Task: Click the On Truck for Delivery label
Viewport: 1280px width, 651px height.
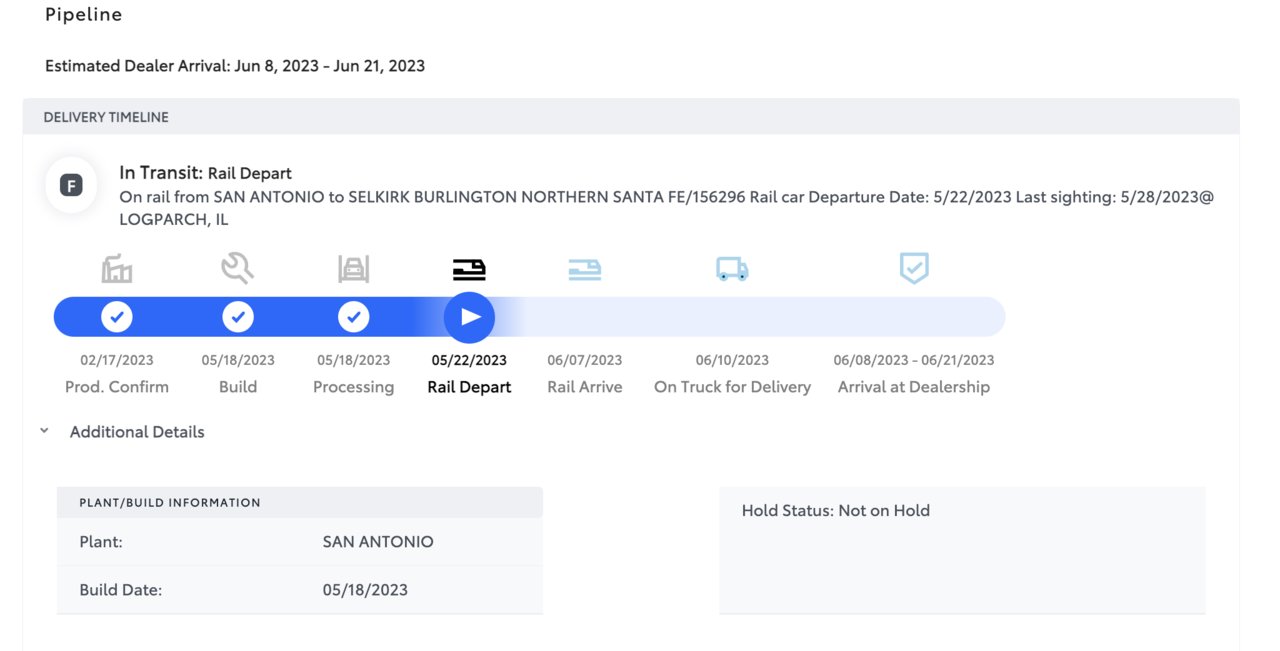Action: 732,387
